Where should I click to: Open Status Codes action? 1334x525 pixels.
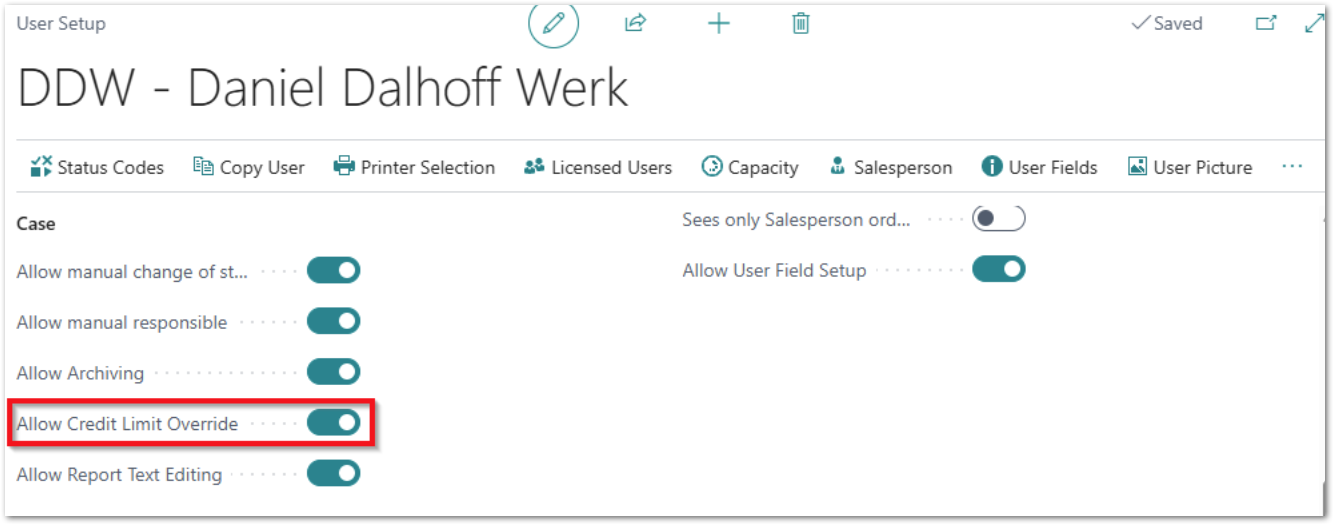tap(97, 168)
